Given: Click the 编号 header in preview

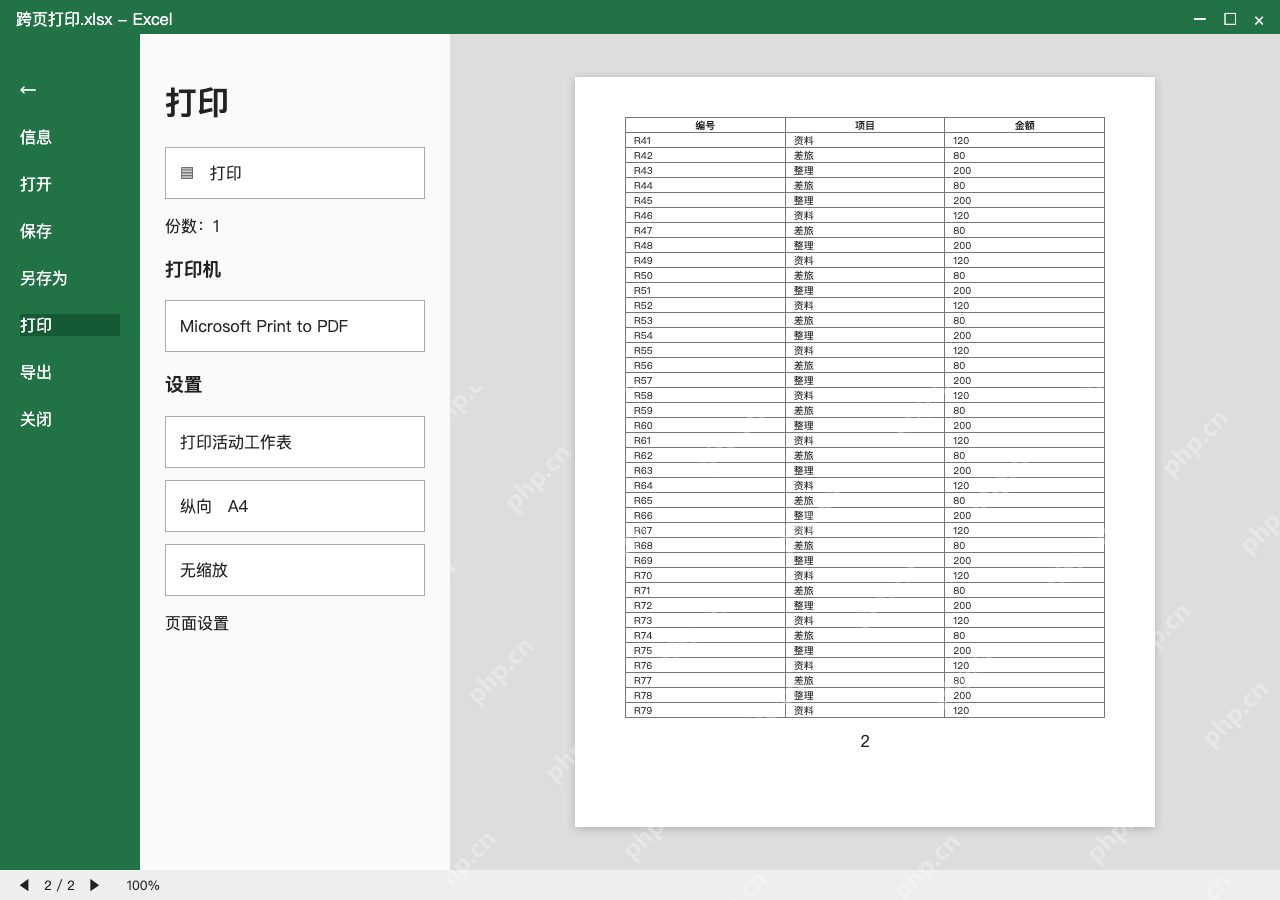Looking at the screenshot, I should [x=705, y=125].
